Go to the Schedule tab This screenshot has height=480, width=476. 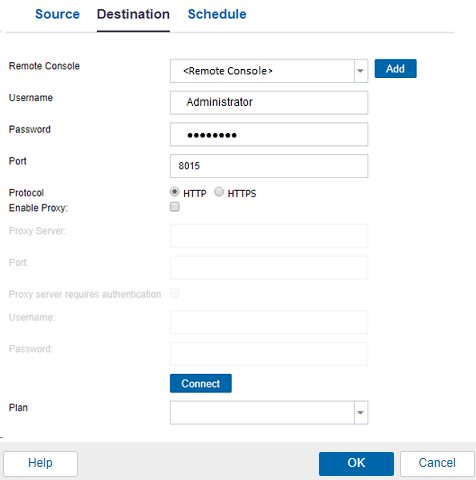(217, 14)
